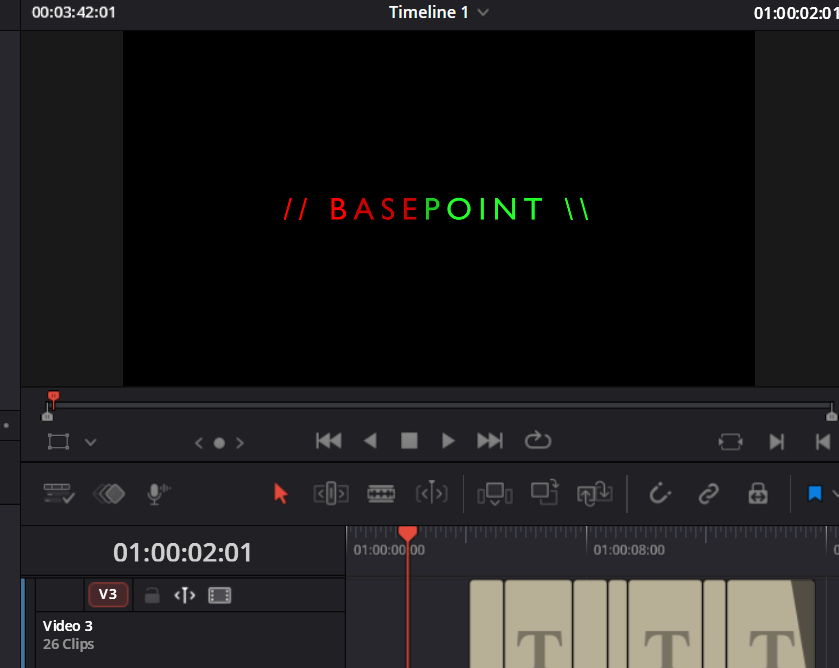Click the source timecode 00:03:42:01

click(74, 12)
